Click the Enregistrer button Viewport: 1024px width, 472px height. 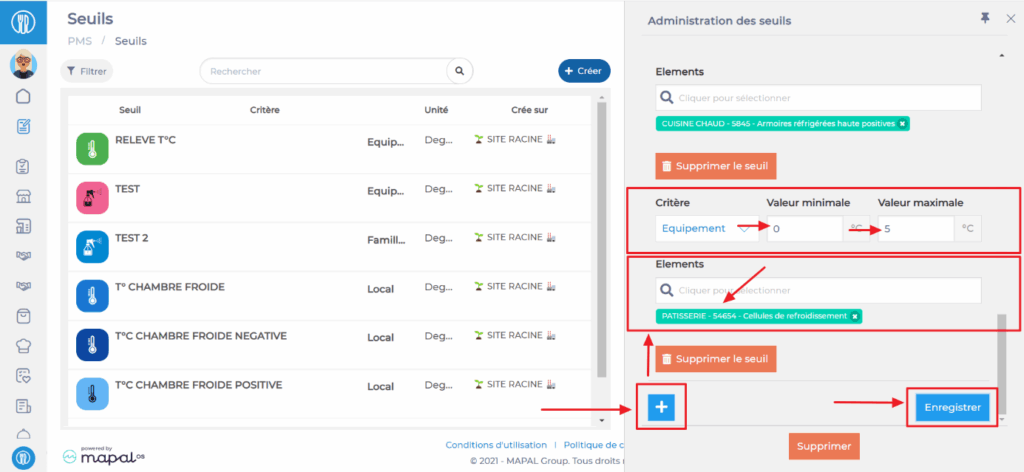951,407
